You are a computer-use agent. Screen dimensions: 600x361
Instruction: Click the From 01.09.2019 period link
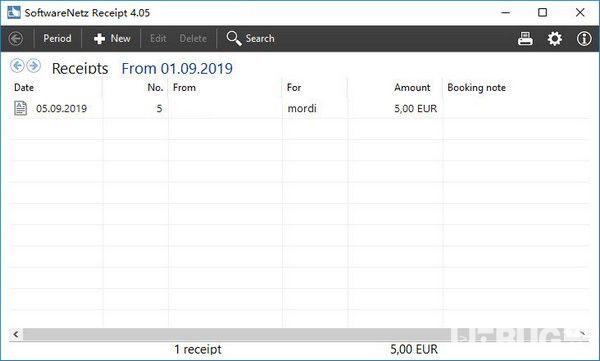click(177, 69)
